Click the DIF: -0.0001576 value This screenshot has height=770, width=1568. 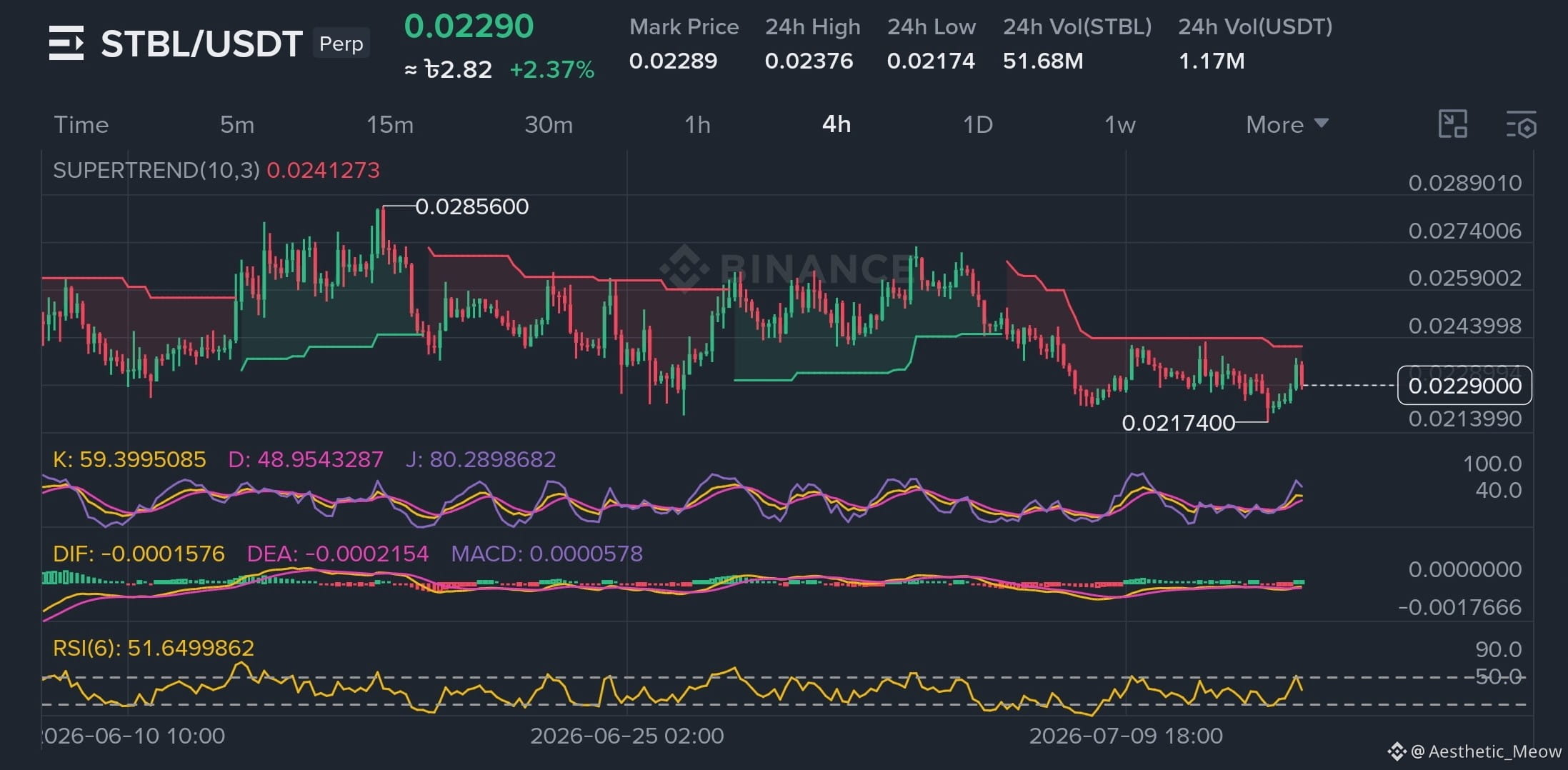tap(139, 554)
